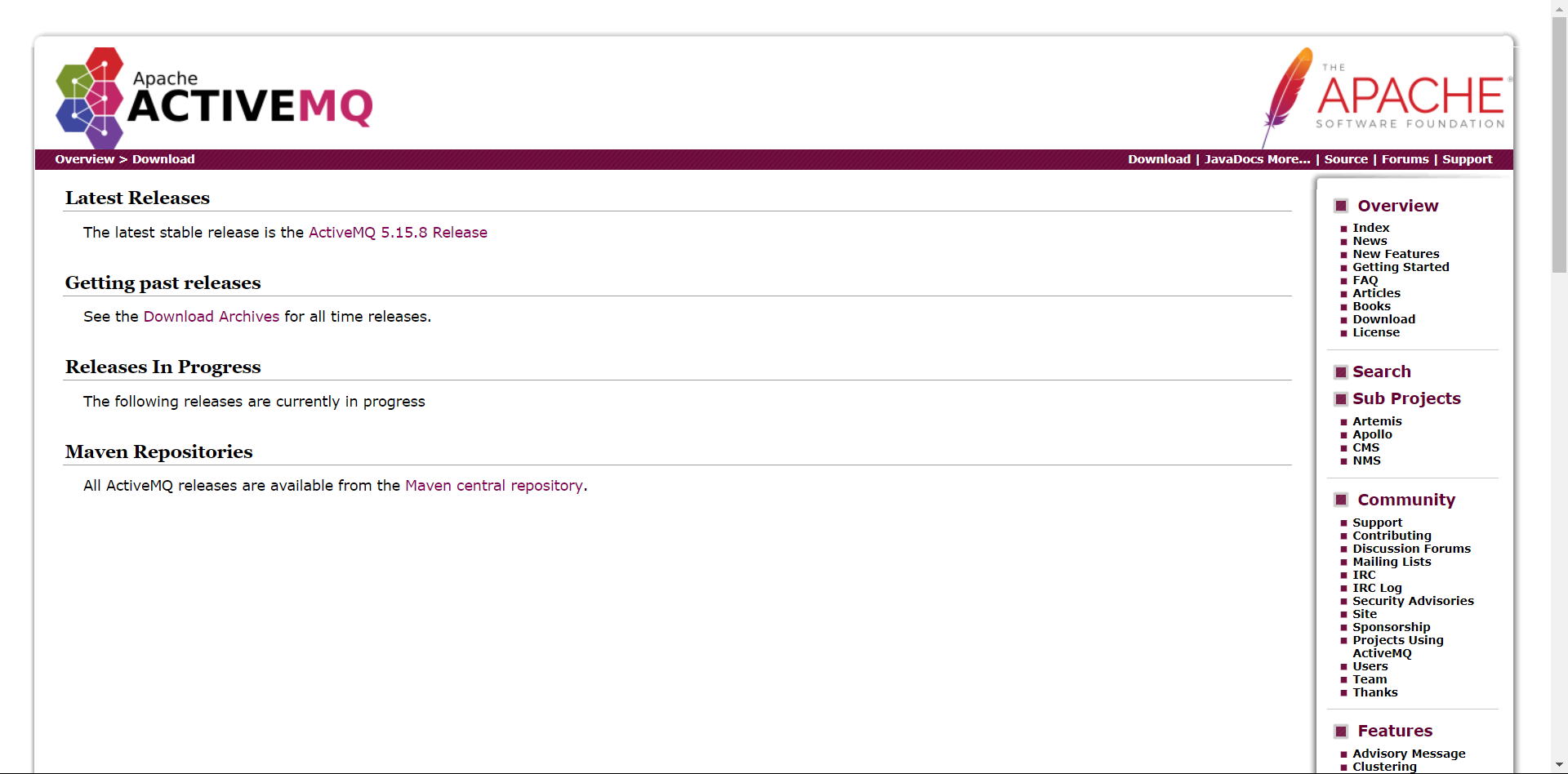Open Discussion Forums in the sidebar

(x=1411, y=549)
